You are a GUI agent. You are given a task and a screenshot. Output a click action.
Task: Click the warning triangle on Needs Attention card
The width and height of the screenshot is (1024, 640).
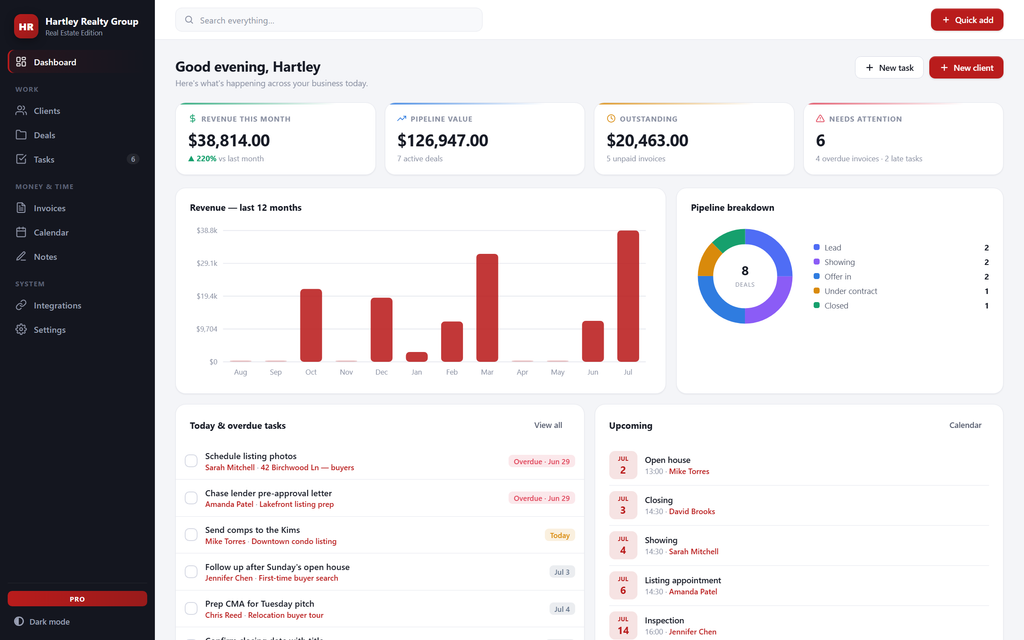coord(820,118)
